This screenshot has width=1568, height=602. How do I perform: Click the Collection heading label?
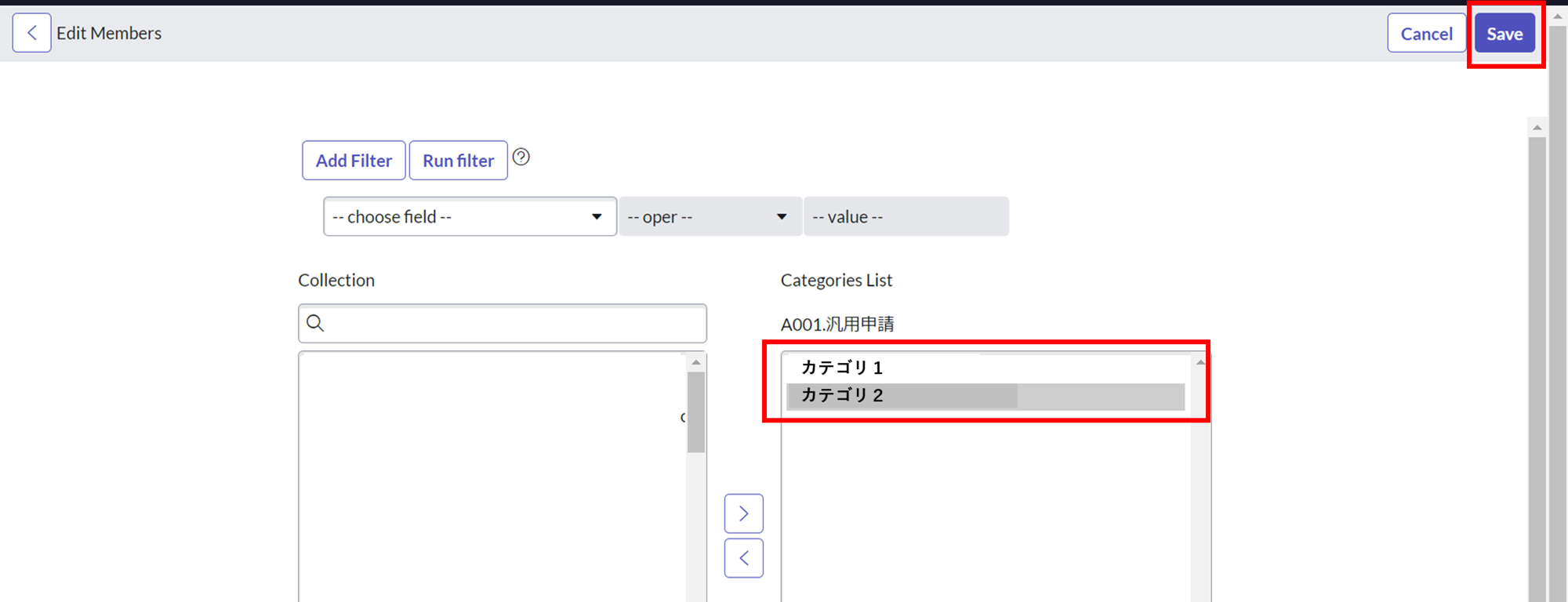point(336,280)
